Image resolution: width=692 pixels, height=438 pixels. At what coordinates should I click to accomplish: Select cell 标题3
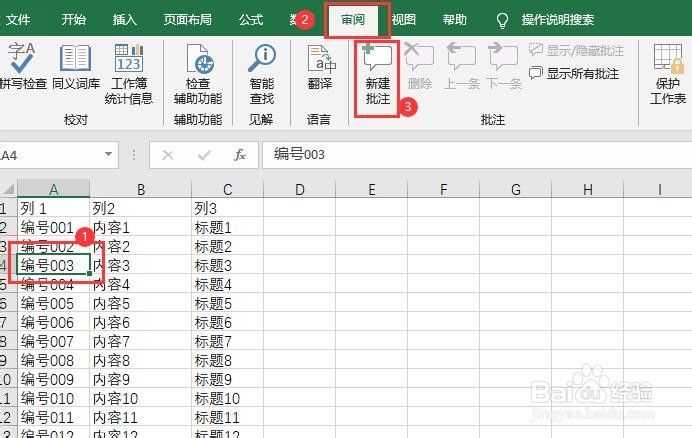point(227,265)
